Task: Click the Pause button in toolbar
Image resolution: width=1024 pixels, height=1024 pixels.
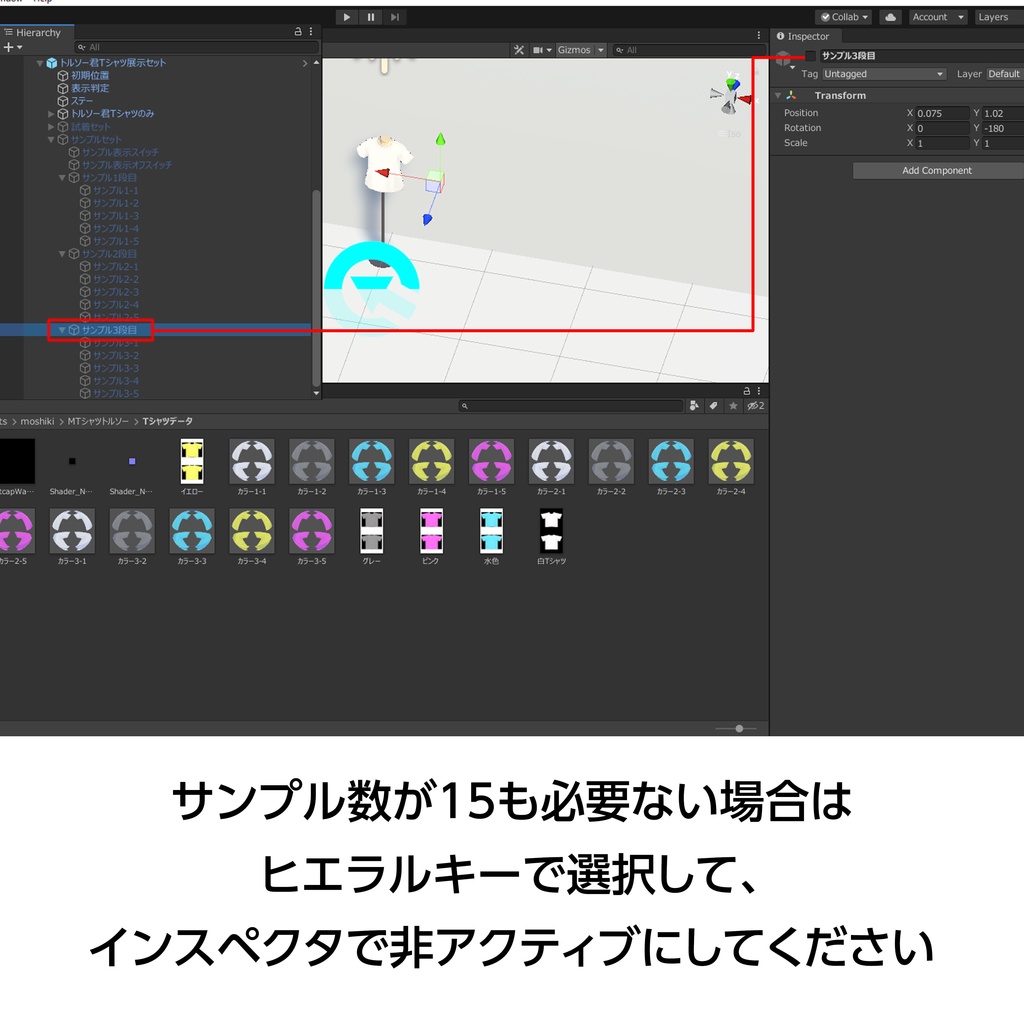Action: click(371, 17)
